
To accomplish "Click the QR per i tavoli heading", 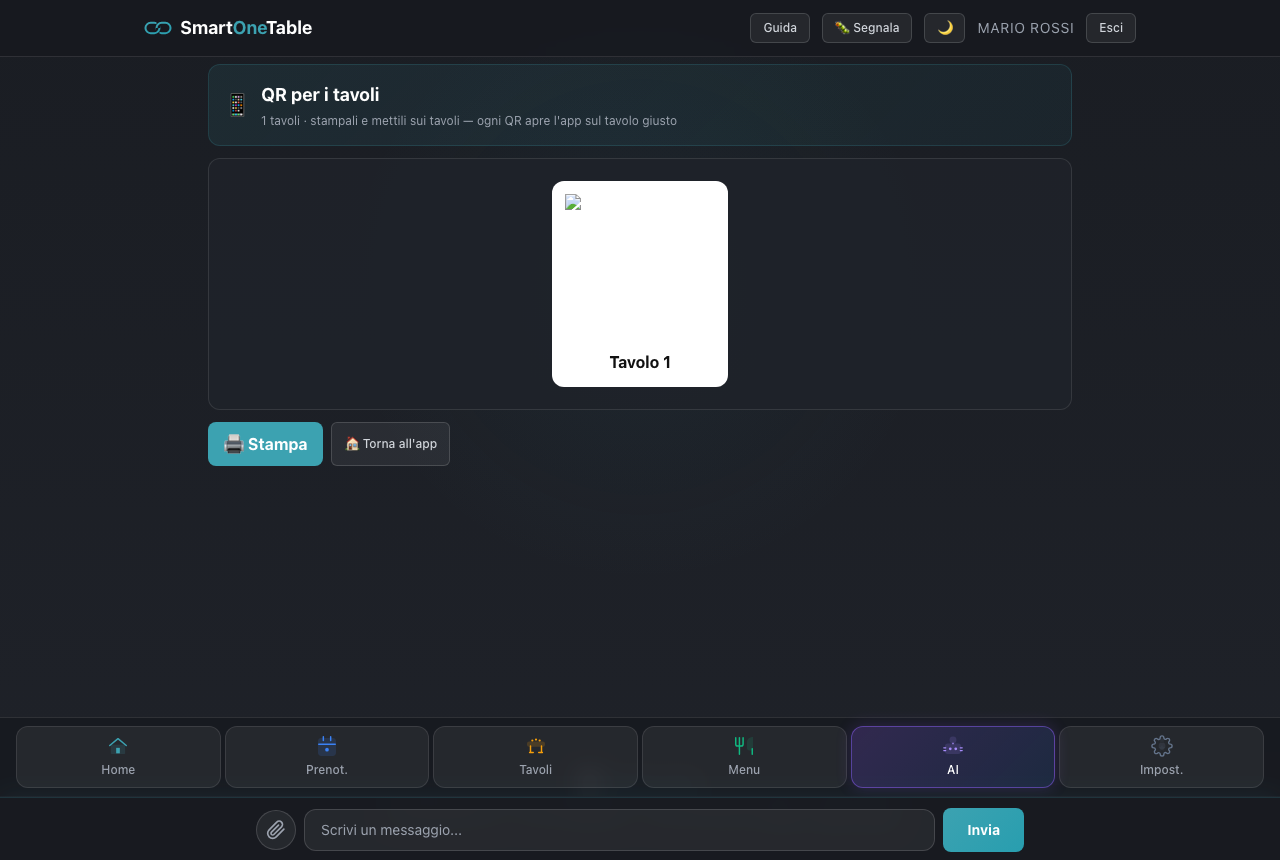I will point(320,95).
